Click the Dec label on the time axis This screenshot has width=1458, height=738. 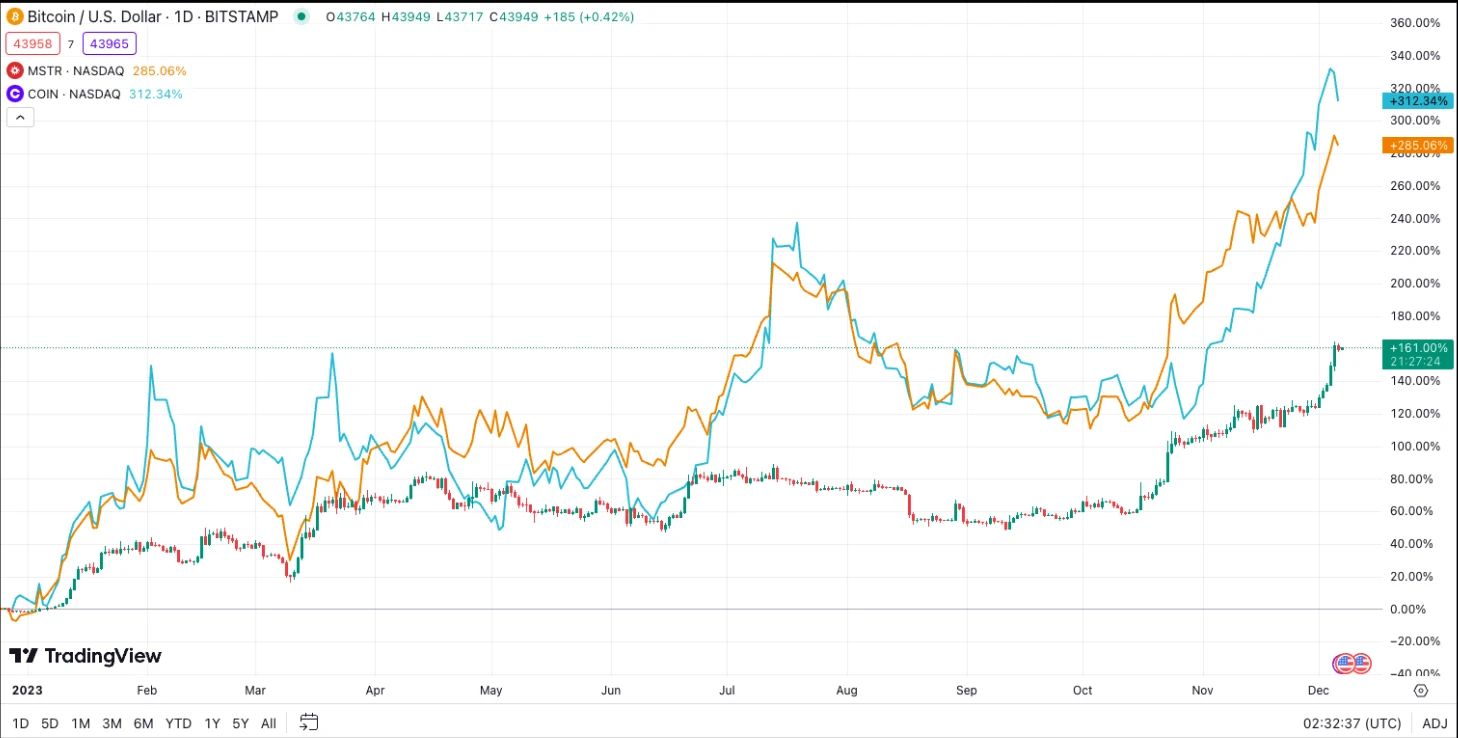tap(1317, 690)
